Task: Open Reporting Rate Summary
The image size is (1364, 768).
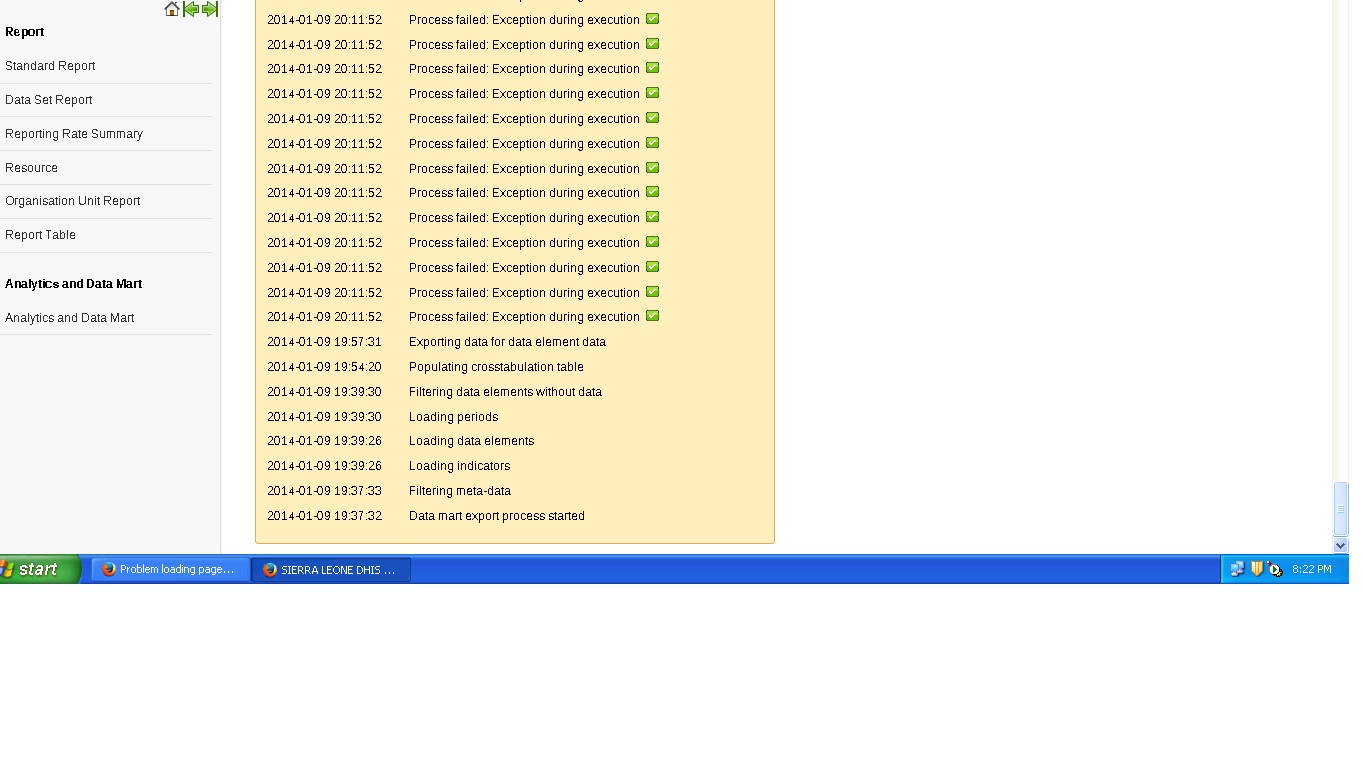Action: pyautogui.click(x=74, y=134)
